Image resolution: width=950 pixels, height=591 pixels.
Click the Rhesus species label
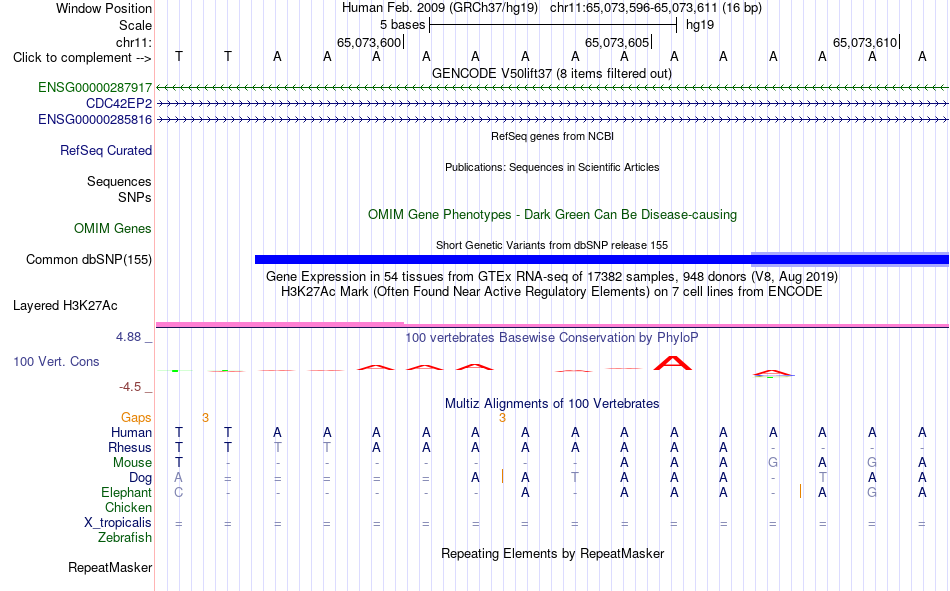(x=130, y=447)
